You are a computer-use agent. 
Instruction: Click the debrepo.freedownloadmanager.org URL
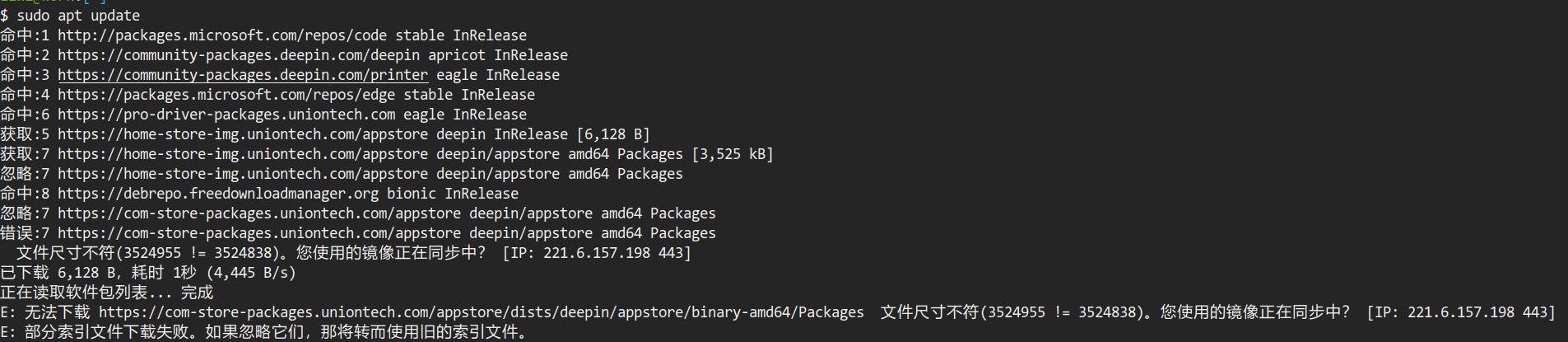click(x=218, y=194)
